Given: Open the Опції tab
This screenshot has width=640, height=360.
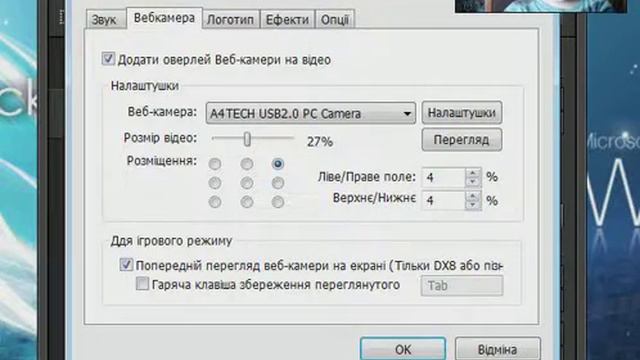Looking at the screenshot, I should click(x=335, y=20).
